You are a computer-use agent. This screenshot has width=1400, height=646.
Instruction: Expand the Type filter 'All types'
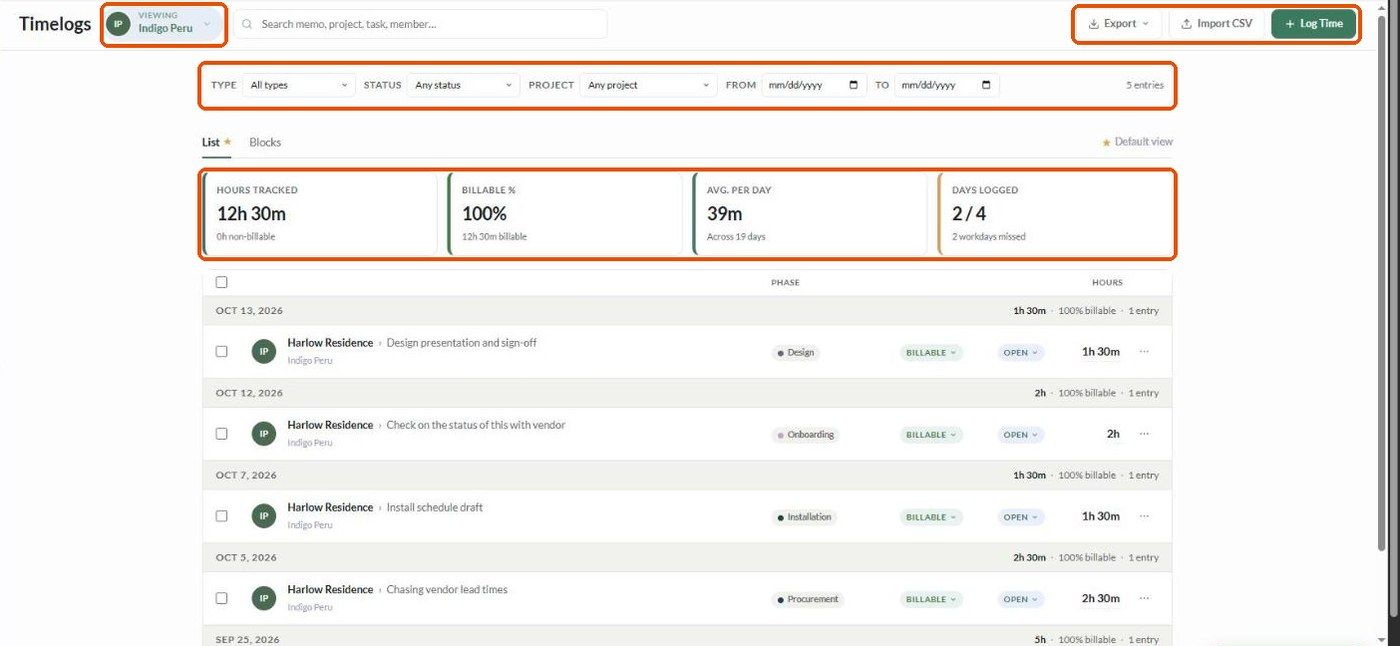point(299,85)
